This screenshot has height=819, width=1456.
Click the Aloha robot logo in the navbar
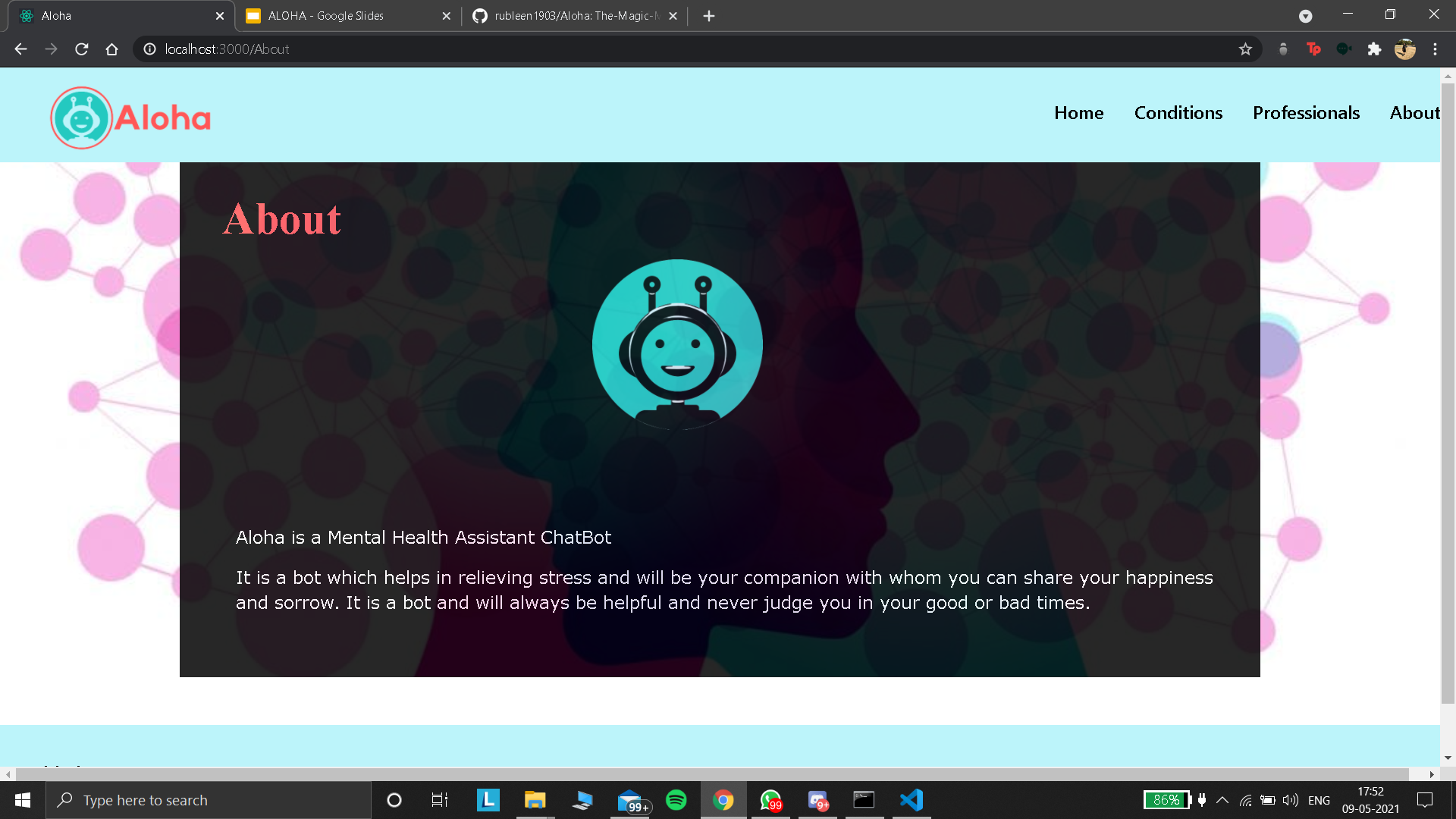(82, 117)
